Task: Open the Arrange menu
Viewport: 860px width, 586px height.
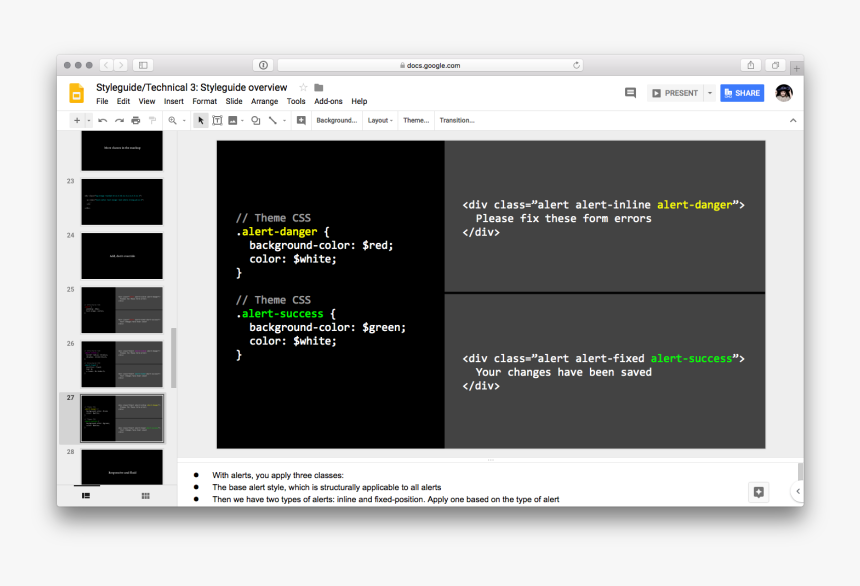Action: (x=265, y=101)
